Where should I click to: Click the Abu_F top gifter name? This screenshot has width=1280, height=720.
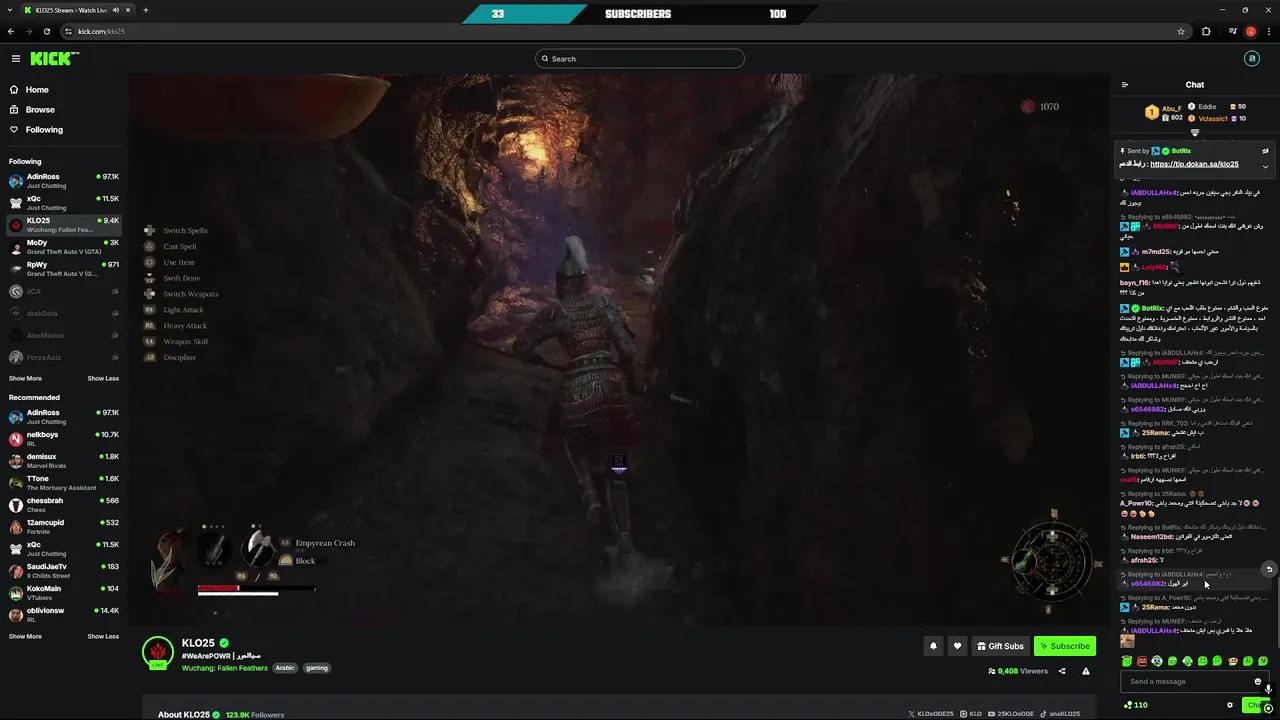tap(1172, 108)
